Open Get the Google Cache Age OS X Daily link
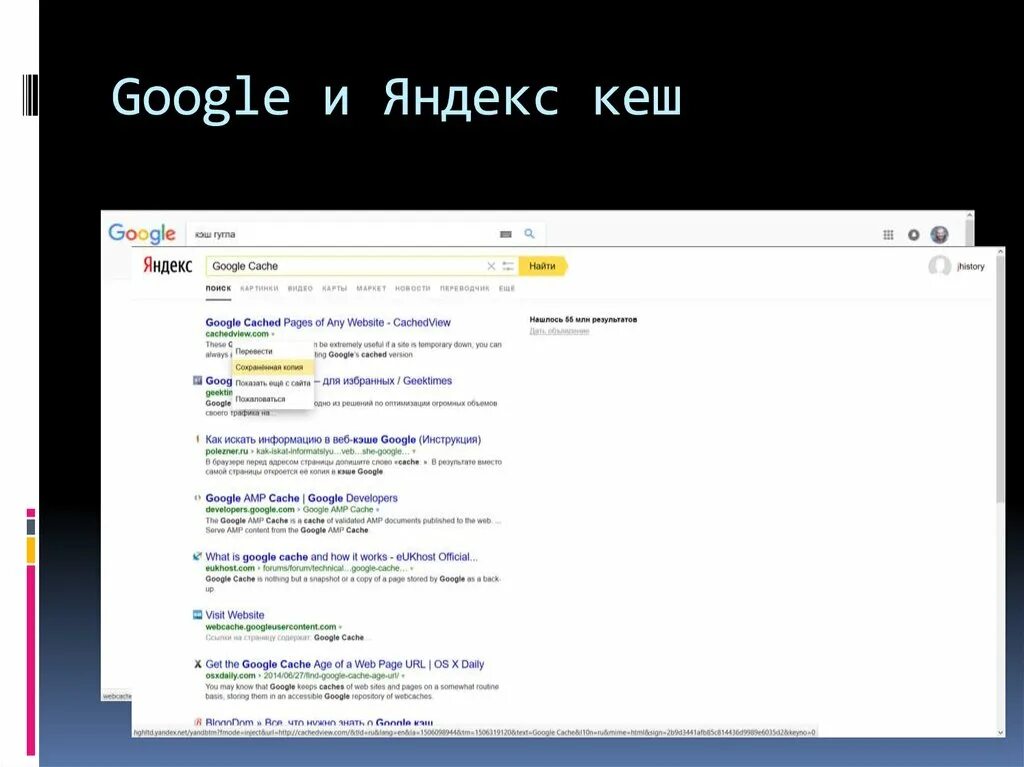Screen dimensions: 1024x767 click(x=345, y=664)
